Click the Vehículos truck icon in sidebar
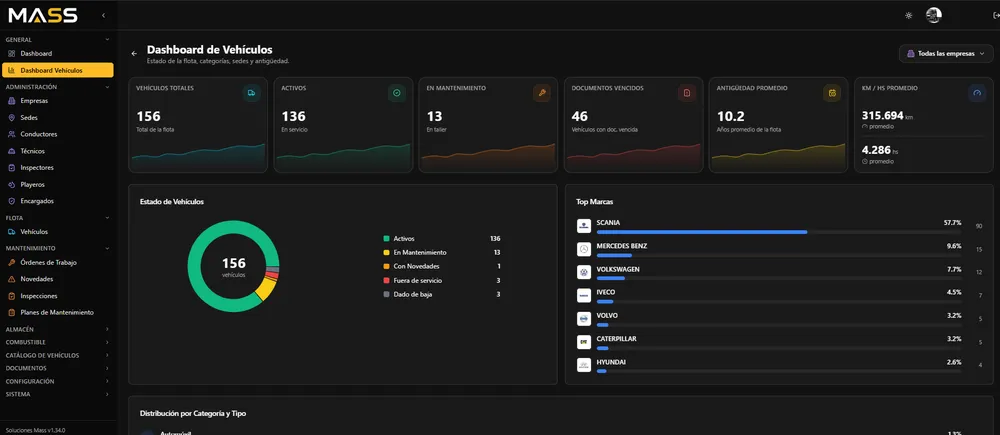This screenshot has height=435, width=1000. pyautogui.click(x=11, y=232)
